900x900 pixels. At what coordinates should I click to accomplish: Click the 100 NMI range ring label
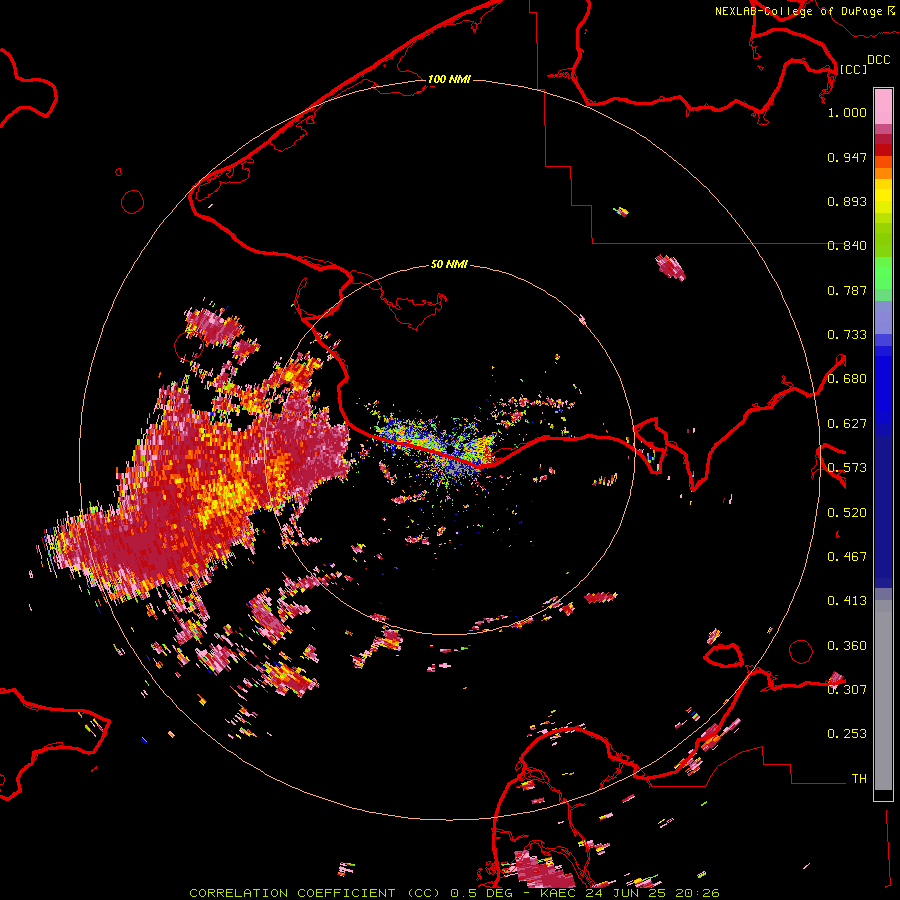click(449, 79)
